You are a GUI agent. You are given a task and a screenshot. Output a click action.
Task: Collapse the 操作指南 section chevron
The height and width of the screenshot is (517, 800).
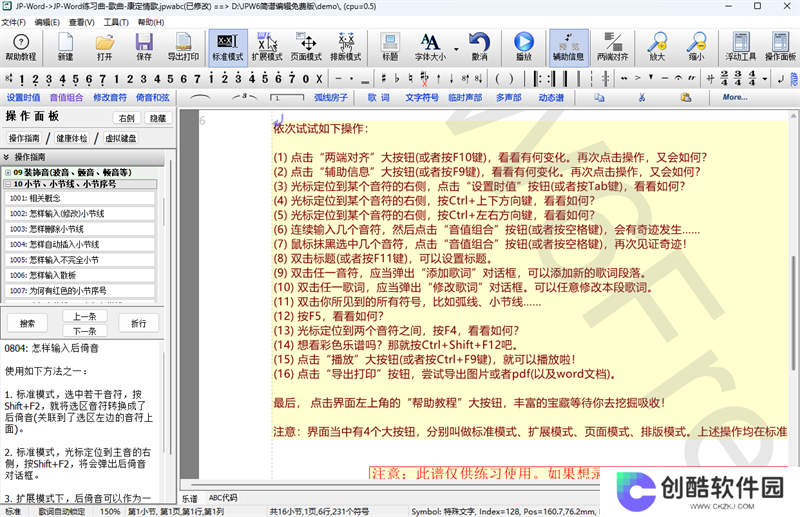click(x=6, y=157)
